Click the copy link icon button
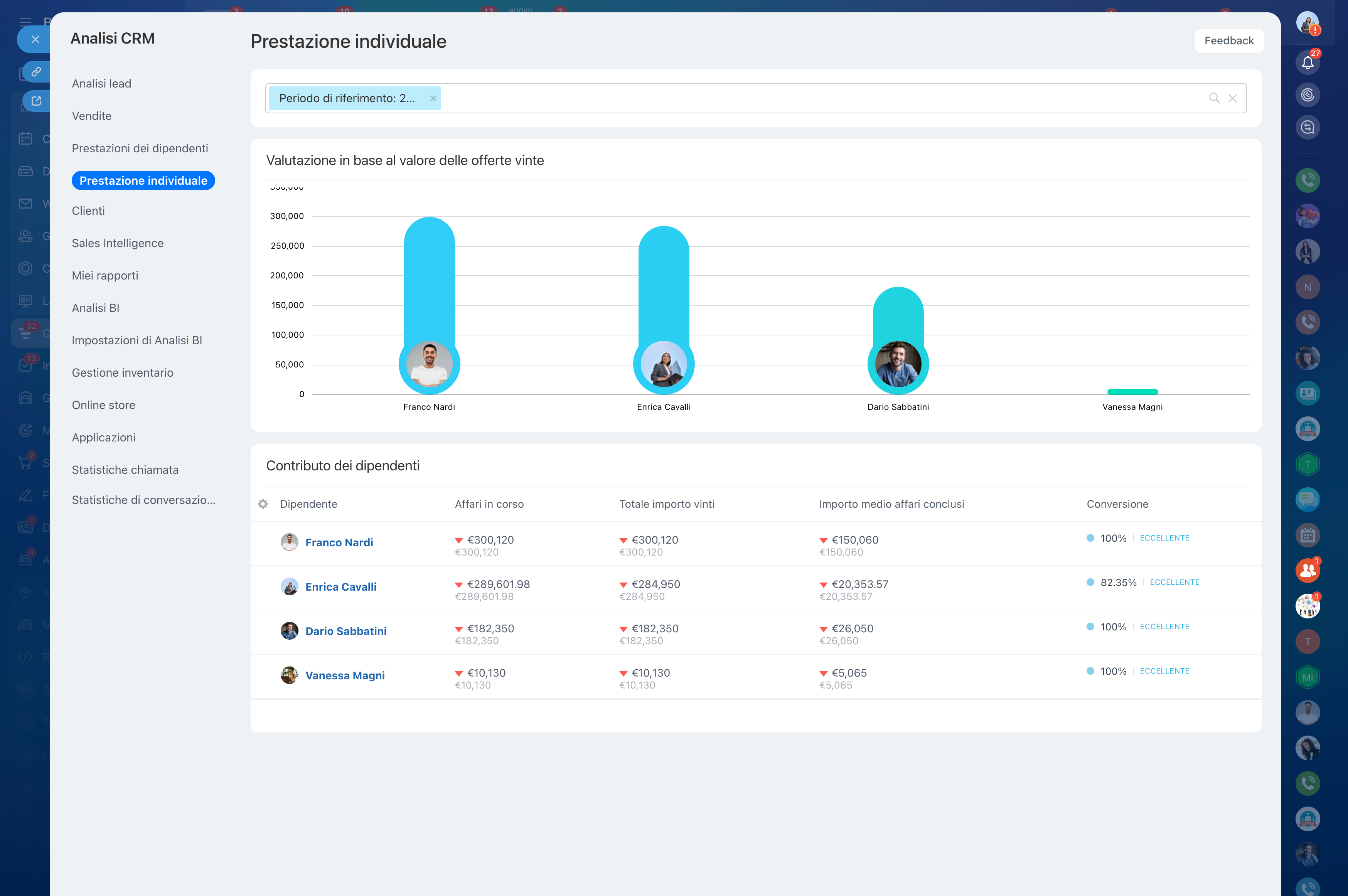 (36, 72)
